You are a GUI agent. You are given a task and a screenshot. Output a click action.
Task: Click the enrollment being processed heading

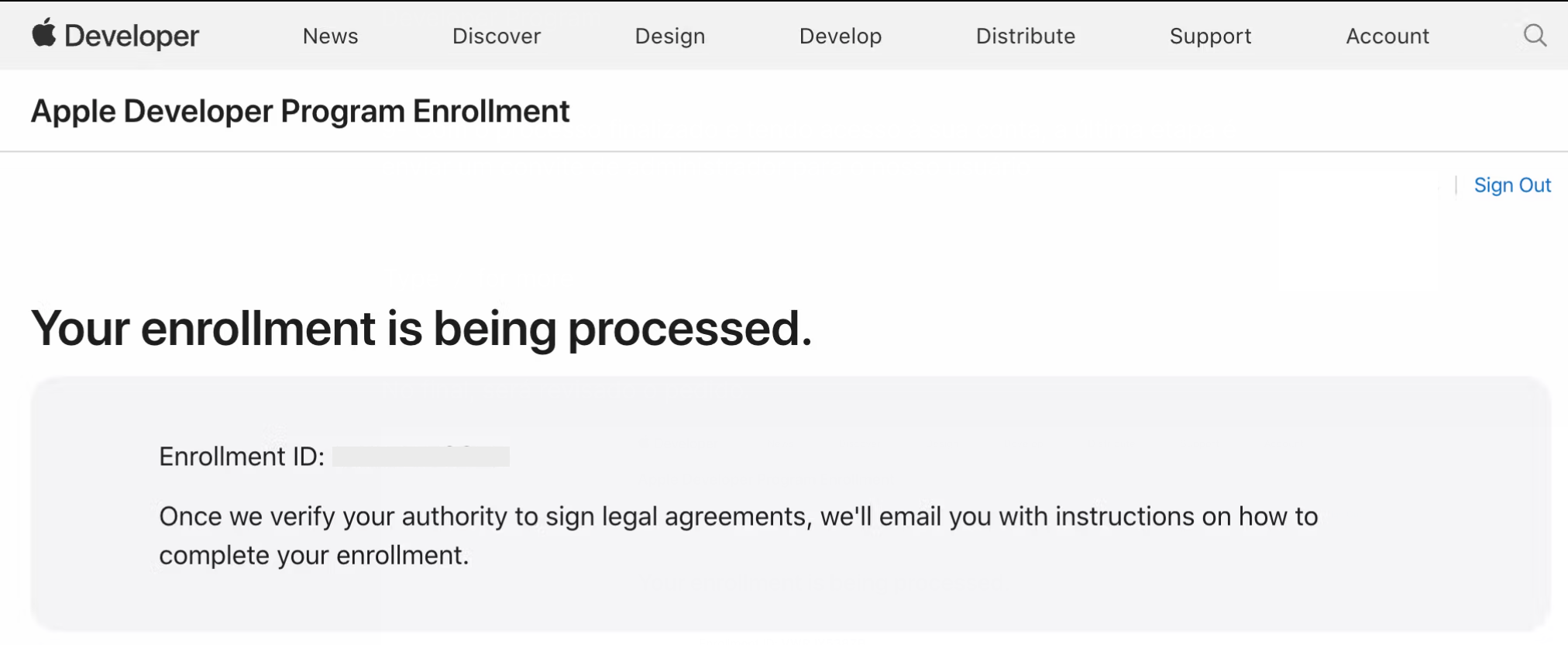[x=421, y=329]
